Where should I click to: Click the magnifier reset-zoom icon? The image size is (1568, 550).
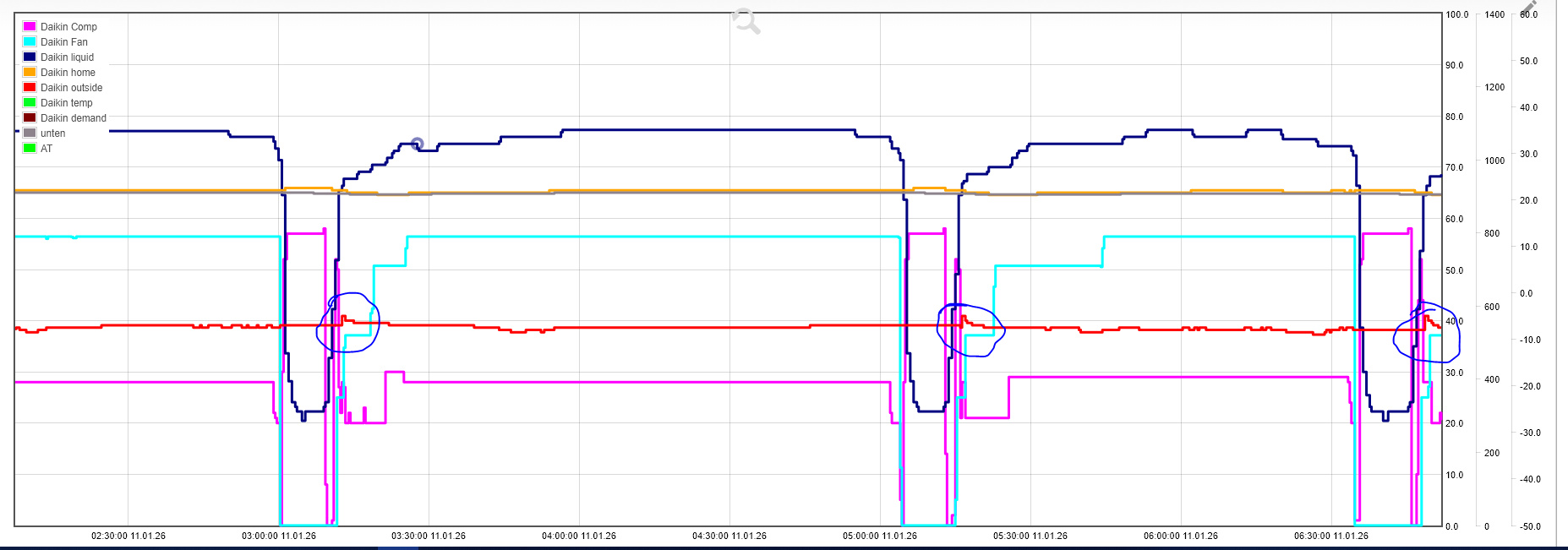coord(746,21)
